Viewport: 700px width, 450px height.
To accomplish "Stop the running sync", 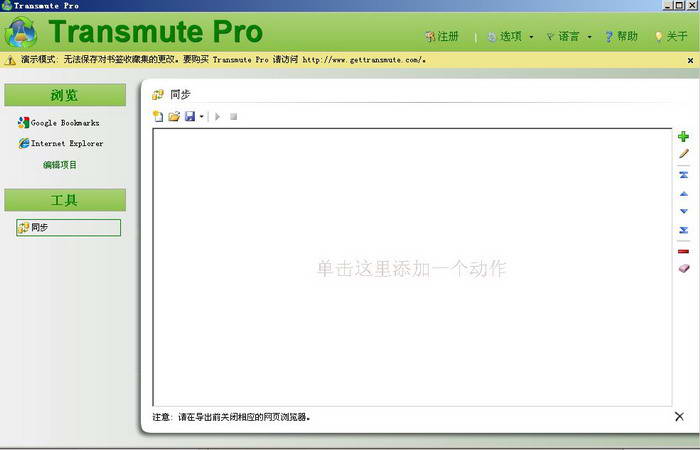I will click(233, 117).
